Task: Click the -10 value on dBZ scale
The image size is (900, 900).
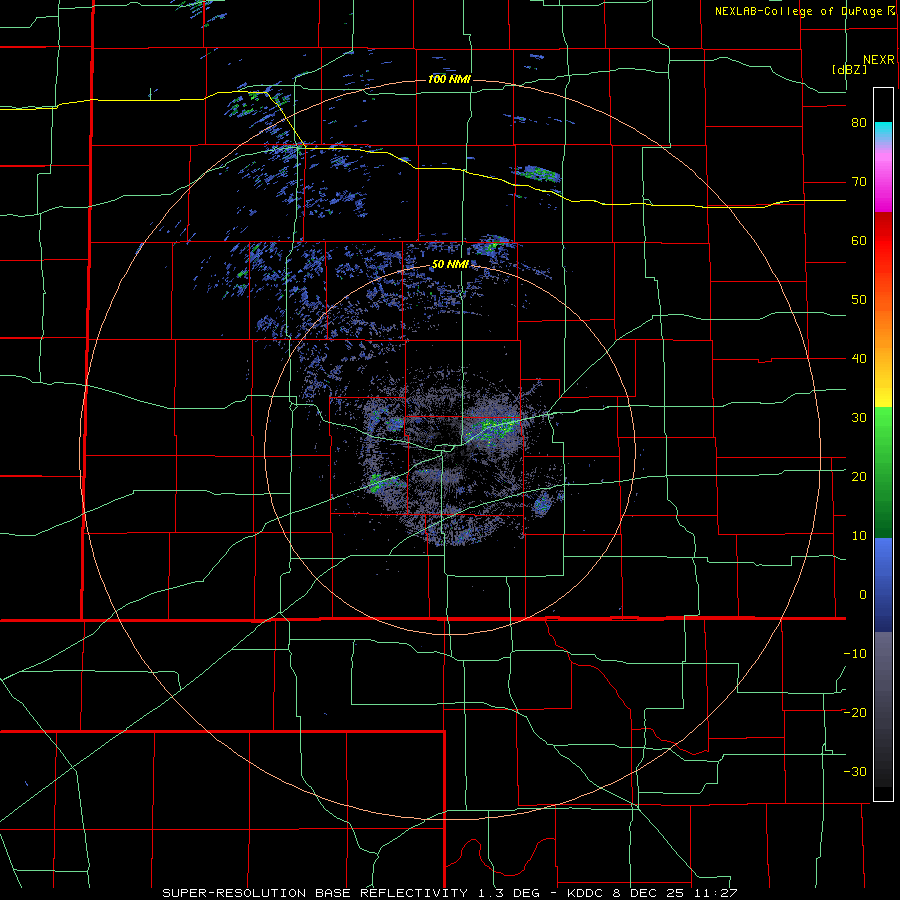Action: [x=855, y=653]
